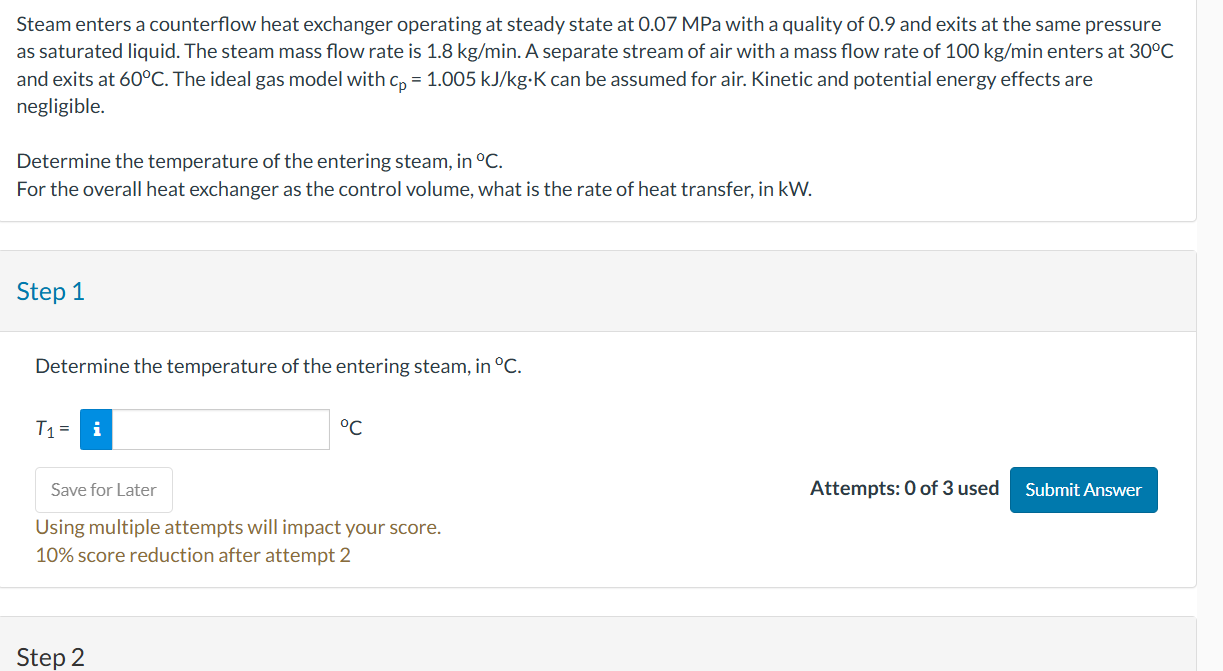Viewport: 1223px width, 671px height.
Task: Click the °C unit label beside the answer box
Action: coord(350,428)
